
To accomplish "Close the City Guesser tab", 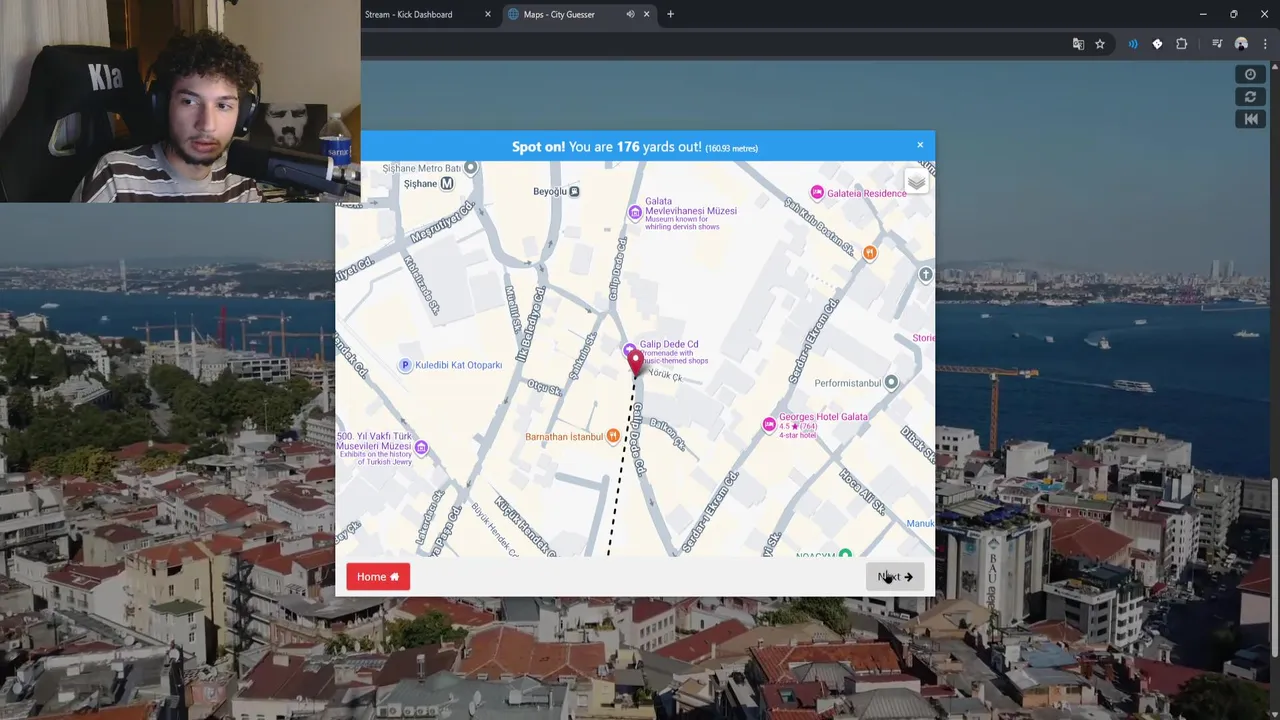I will pyautogui.click(x=646, y=14).
